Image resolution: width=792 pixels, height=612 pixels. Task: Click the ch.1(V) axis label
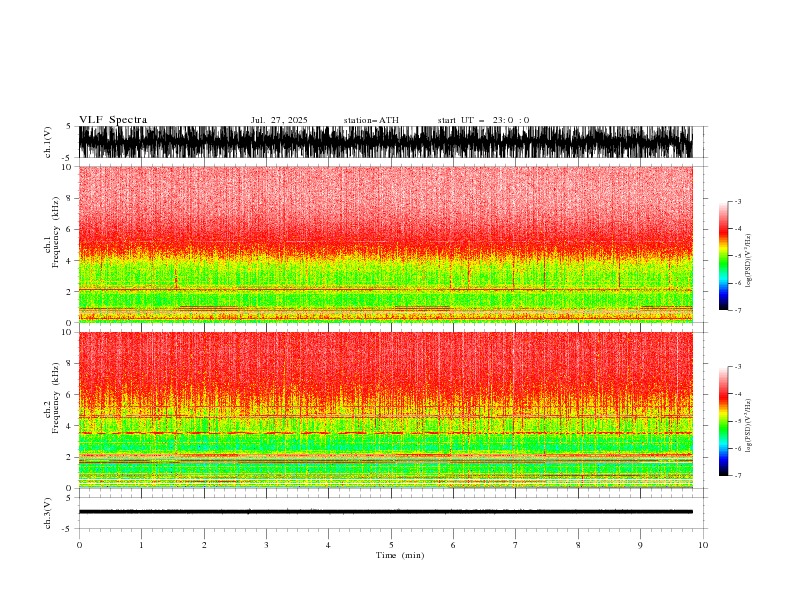(x=48, y=142)
